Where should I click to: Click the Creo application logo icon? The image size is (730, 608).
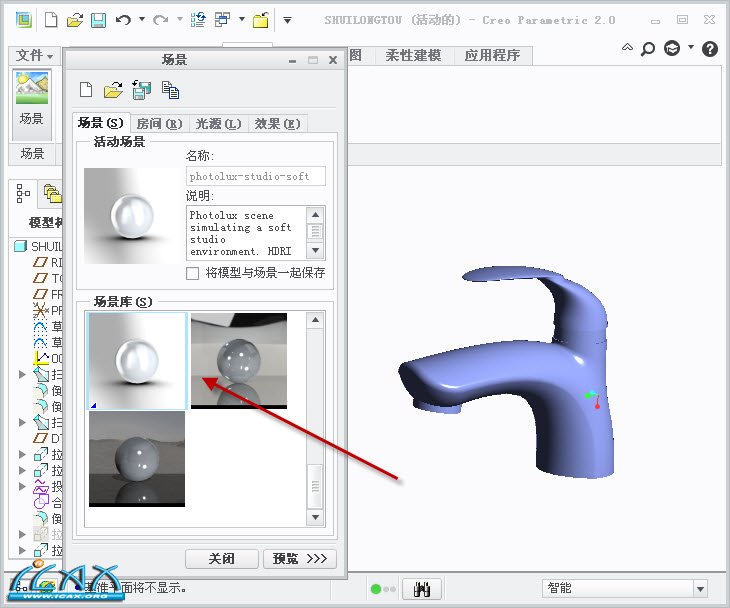(24, 20)
